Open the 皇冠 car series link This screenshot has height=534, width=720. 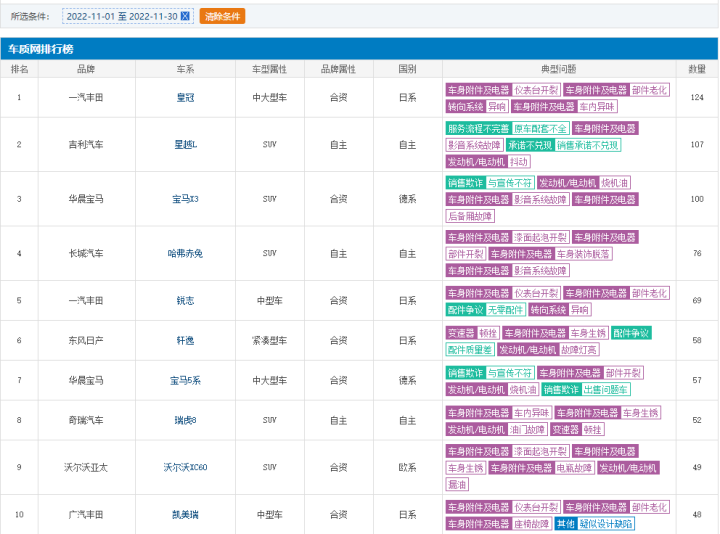[186, 97]
